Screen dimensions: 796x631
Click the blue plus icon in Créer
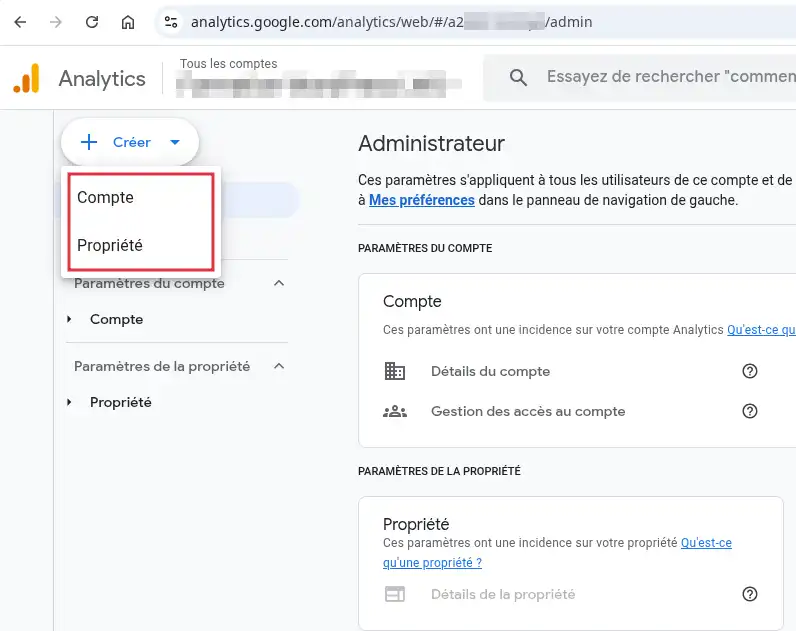(x=89, y=142)
